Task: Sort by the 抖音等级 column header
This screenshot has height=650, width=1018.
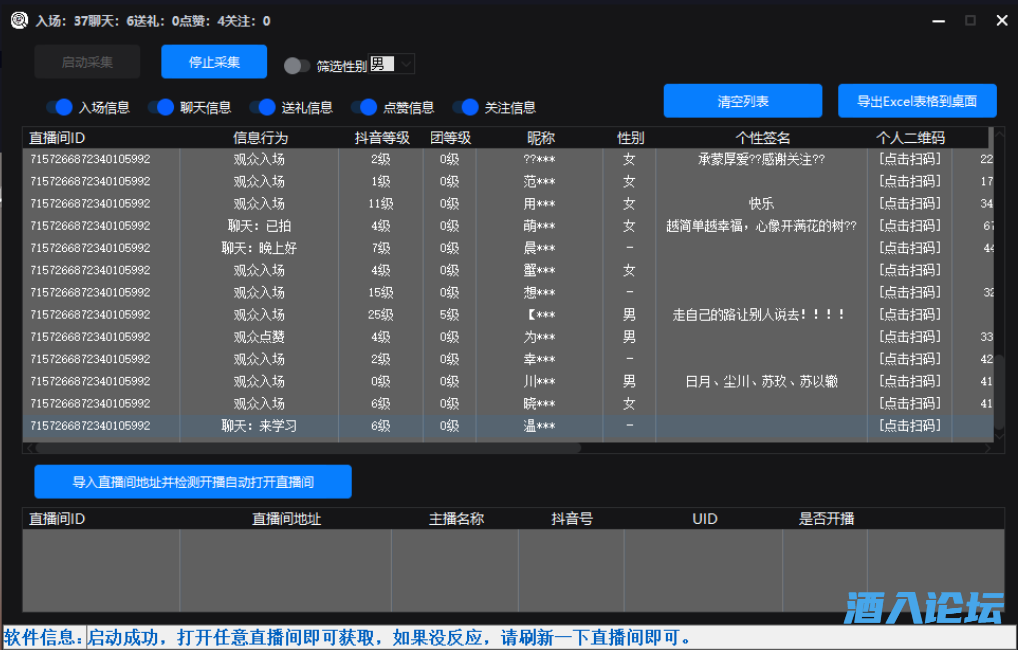Action: click(381, 138)
